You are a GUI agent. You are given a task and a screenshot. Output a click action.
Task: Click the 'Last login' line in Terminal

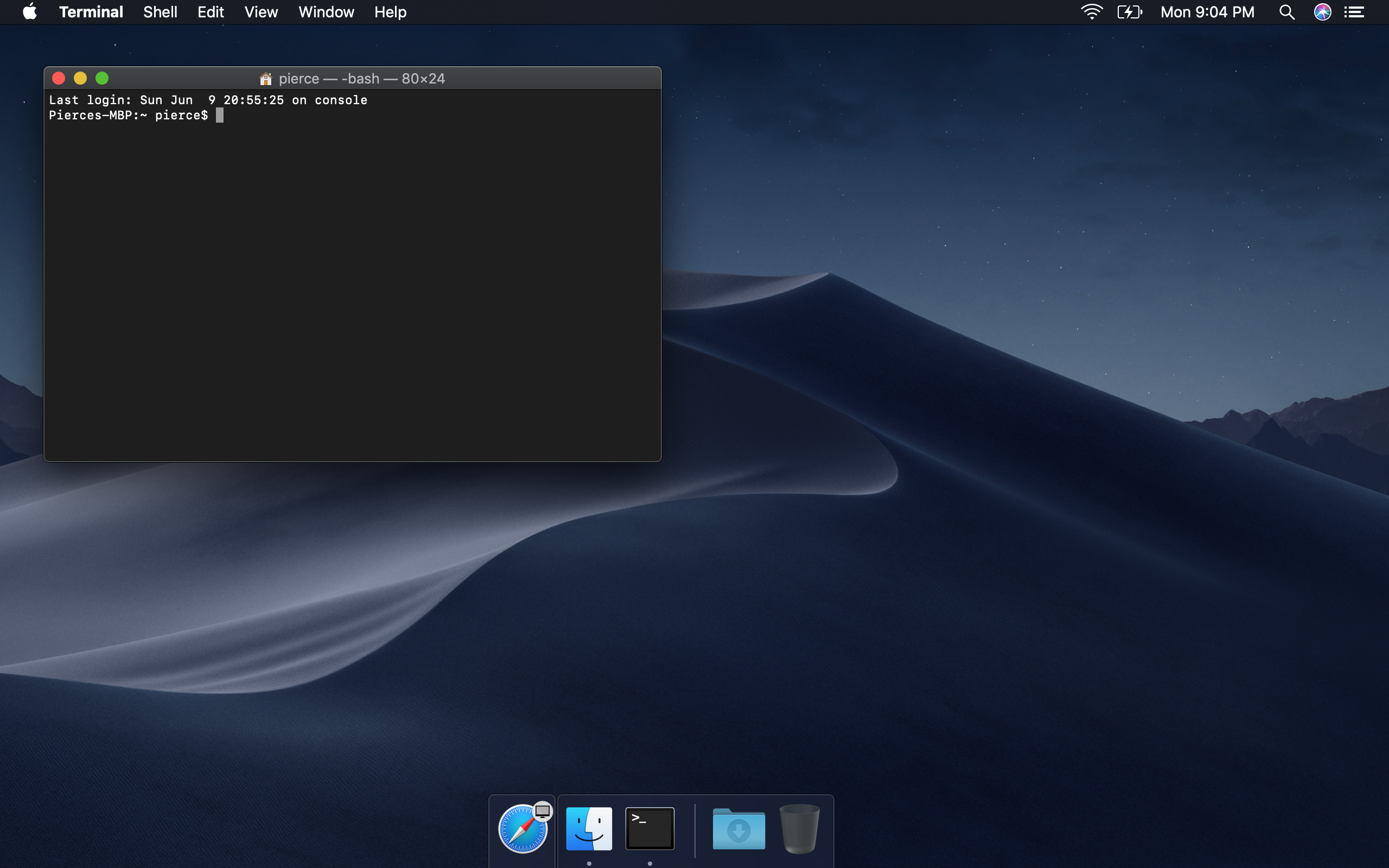(208, 100)
